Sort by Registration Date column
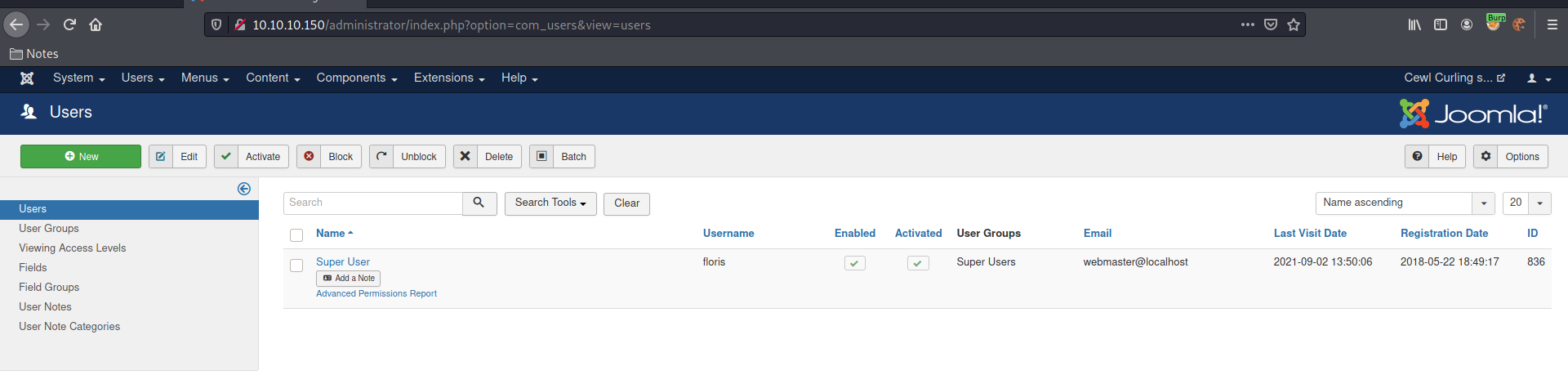Screen dimensions: 1568x384 click(x=1444, y=233)
